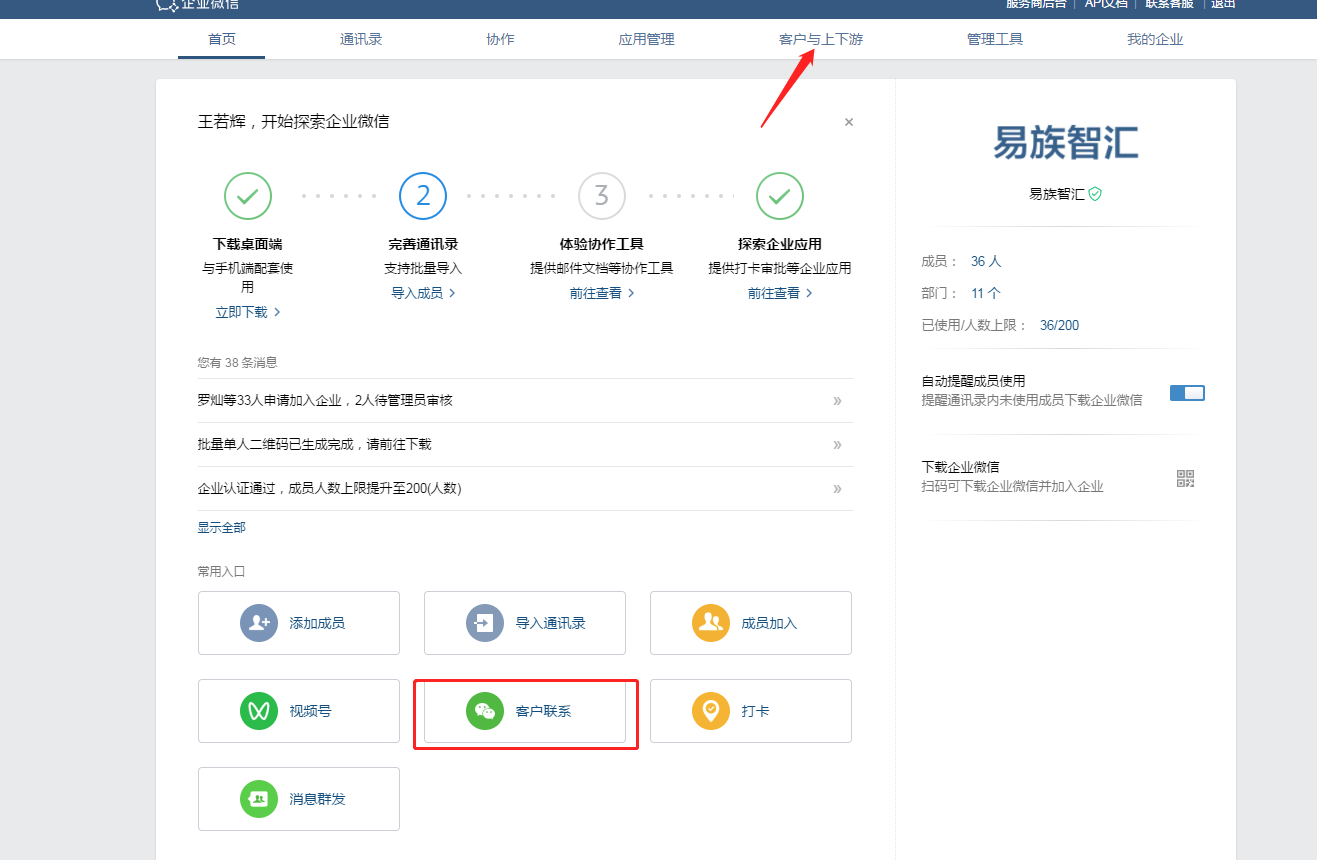1317x860 pixels.
Task: Click the 易族智汇 company logo
Action: (1066, 142)
